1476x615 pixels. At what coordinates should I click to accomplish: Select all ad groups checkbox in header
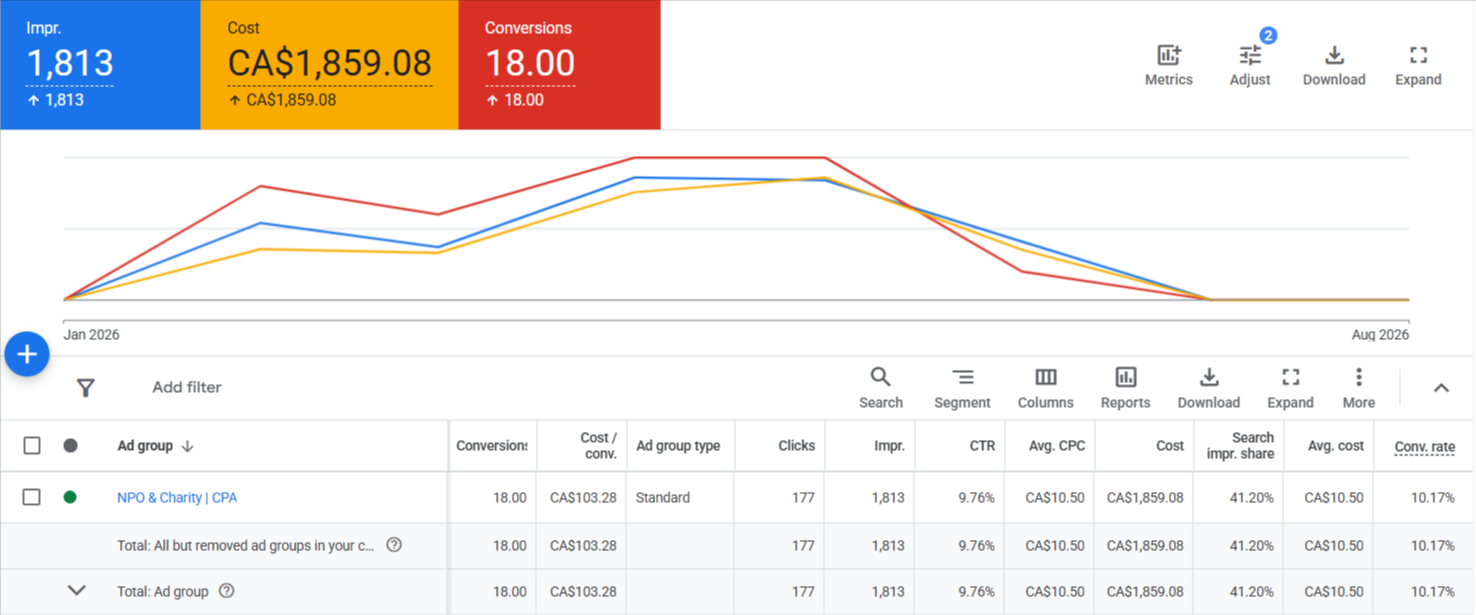pyautogui.click(x=32, y=446)
